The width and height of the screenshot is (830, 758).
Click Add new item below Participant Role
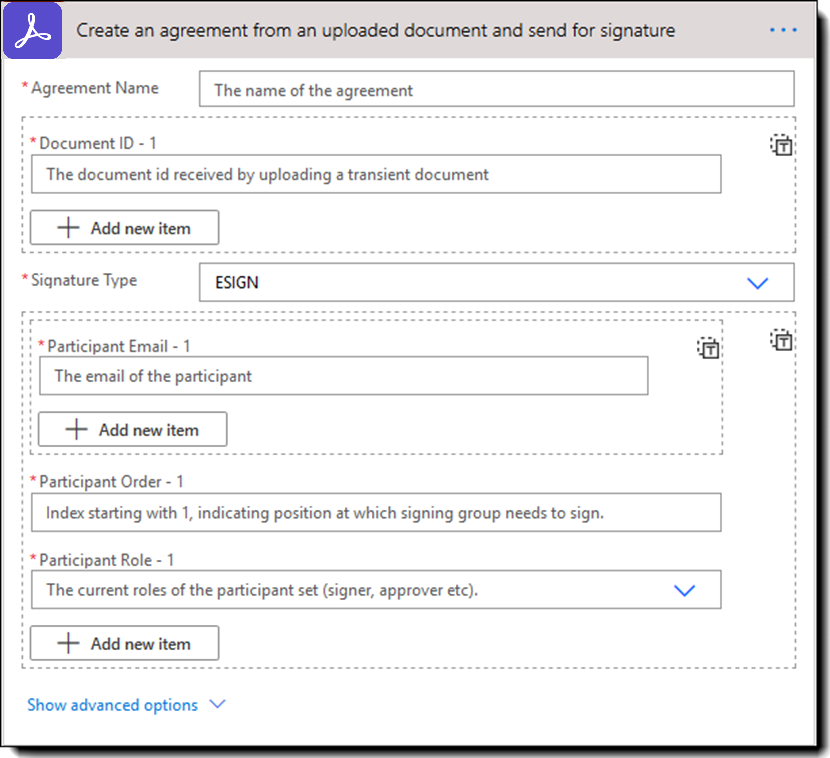(124, 644)
